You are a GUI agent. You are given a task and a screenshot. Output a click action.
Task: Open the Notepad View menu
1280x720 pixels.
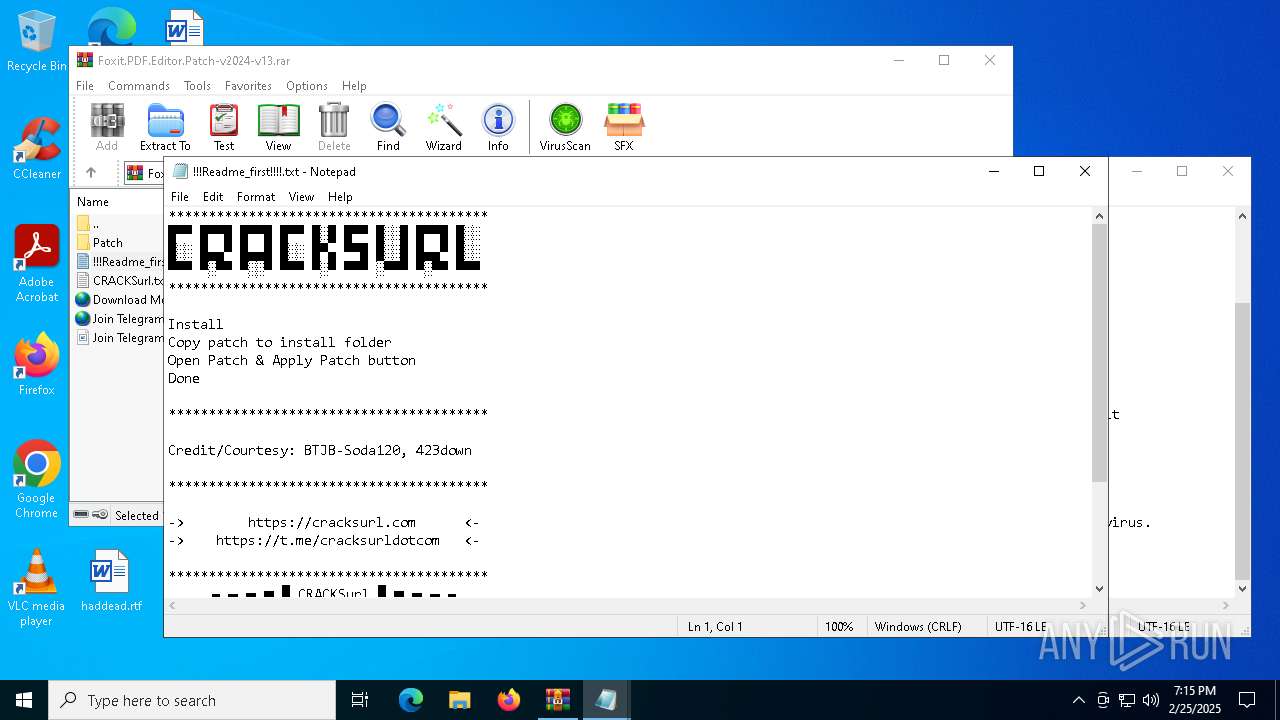pos(301,197)
